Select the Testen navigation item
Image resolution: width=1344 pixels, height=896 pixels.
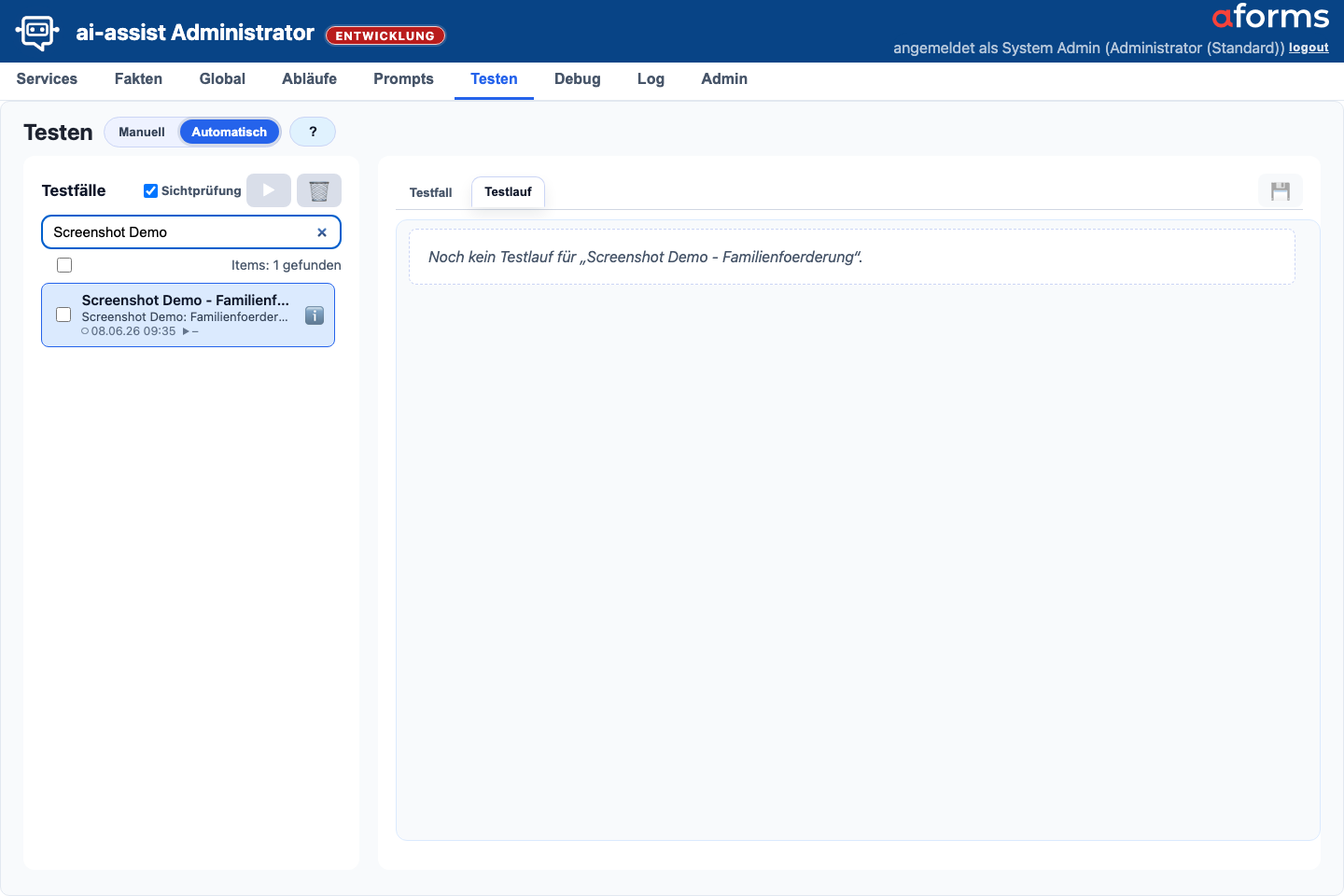494,79
